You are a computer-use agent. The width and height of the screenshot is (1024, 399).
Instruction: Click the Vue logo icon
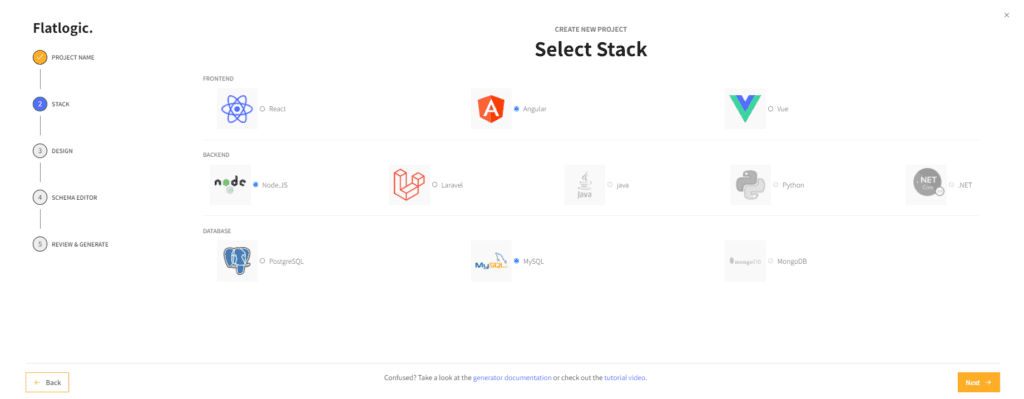tap(745, 109)
